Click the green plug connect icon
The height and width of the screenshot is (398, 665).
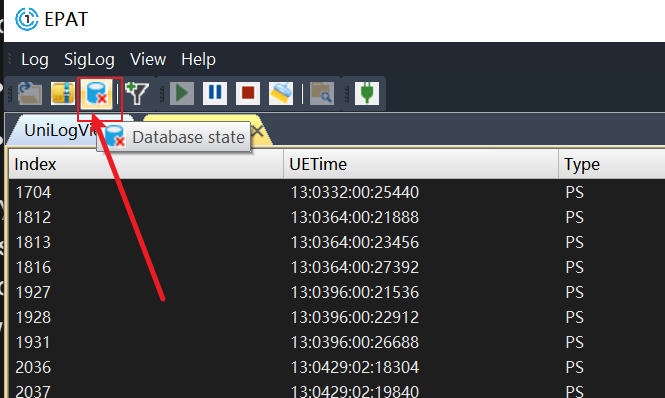(x=367, y=93)
